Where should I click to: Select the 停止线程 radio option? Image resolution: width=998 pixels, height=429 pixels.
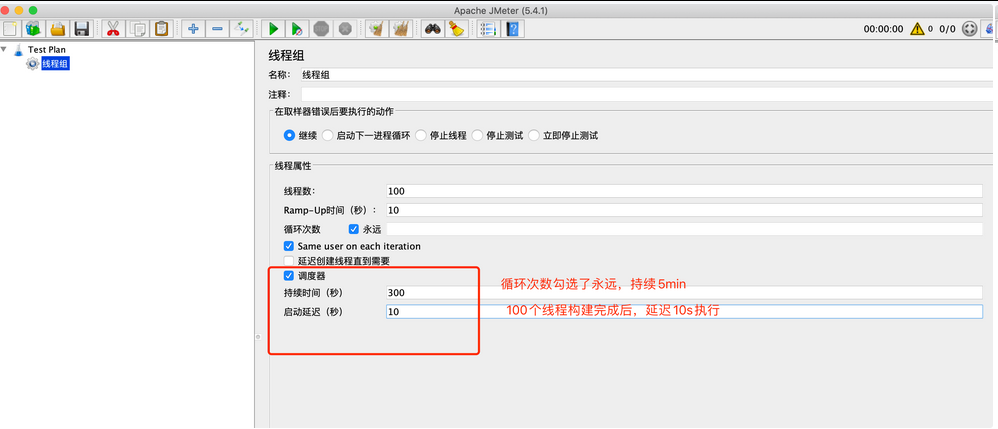[x=421, y=135]
